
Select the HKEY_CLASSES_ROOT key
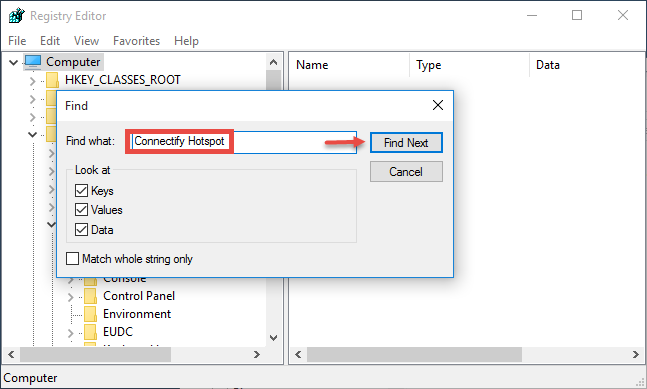click(123, 80)
